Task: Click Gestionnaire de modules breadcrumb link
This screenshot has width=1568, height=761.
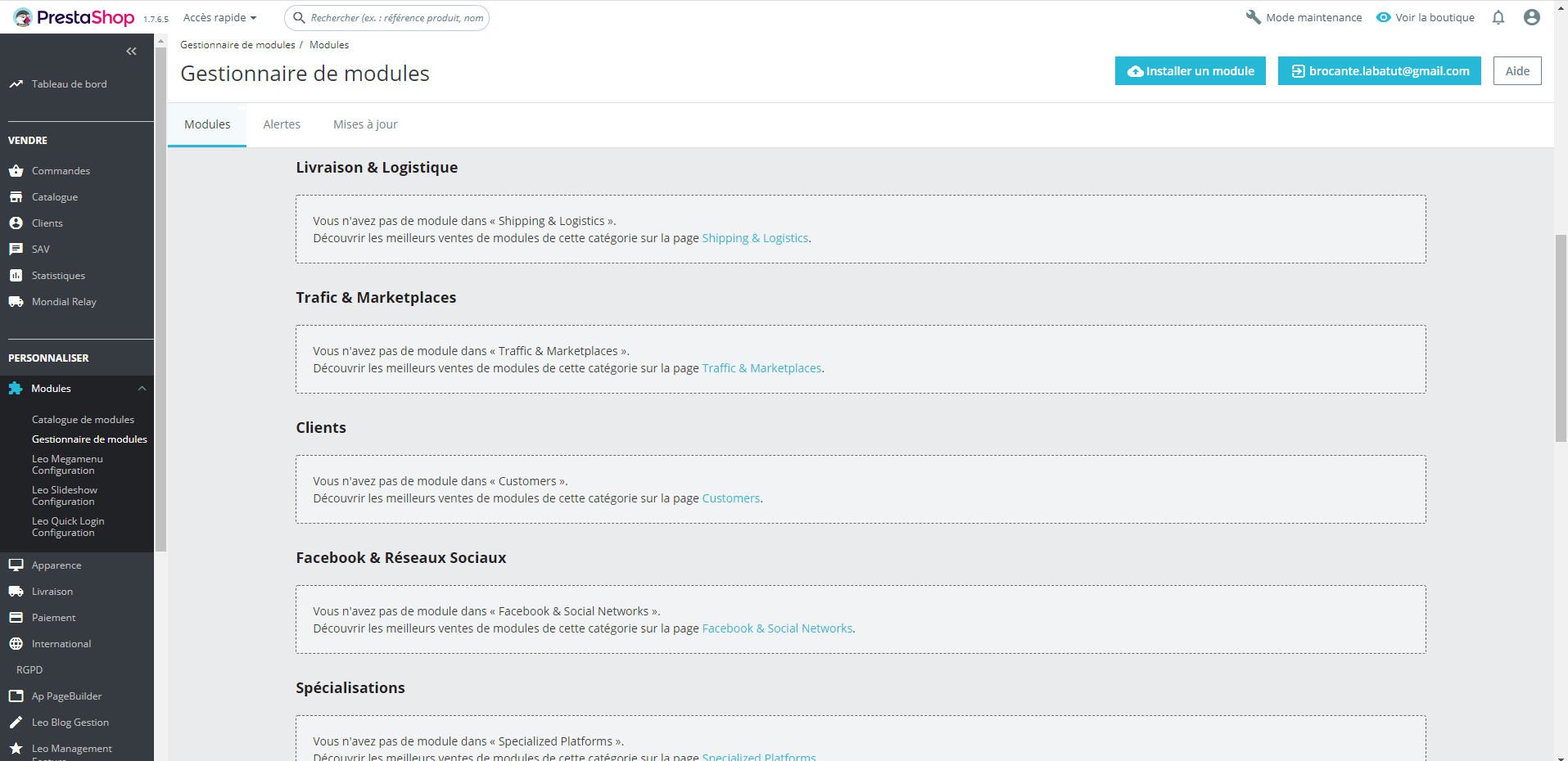Action: 237,45
